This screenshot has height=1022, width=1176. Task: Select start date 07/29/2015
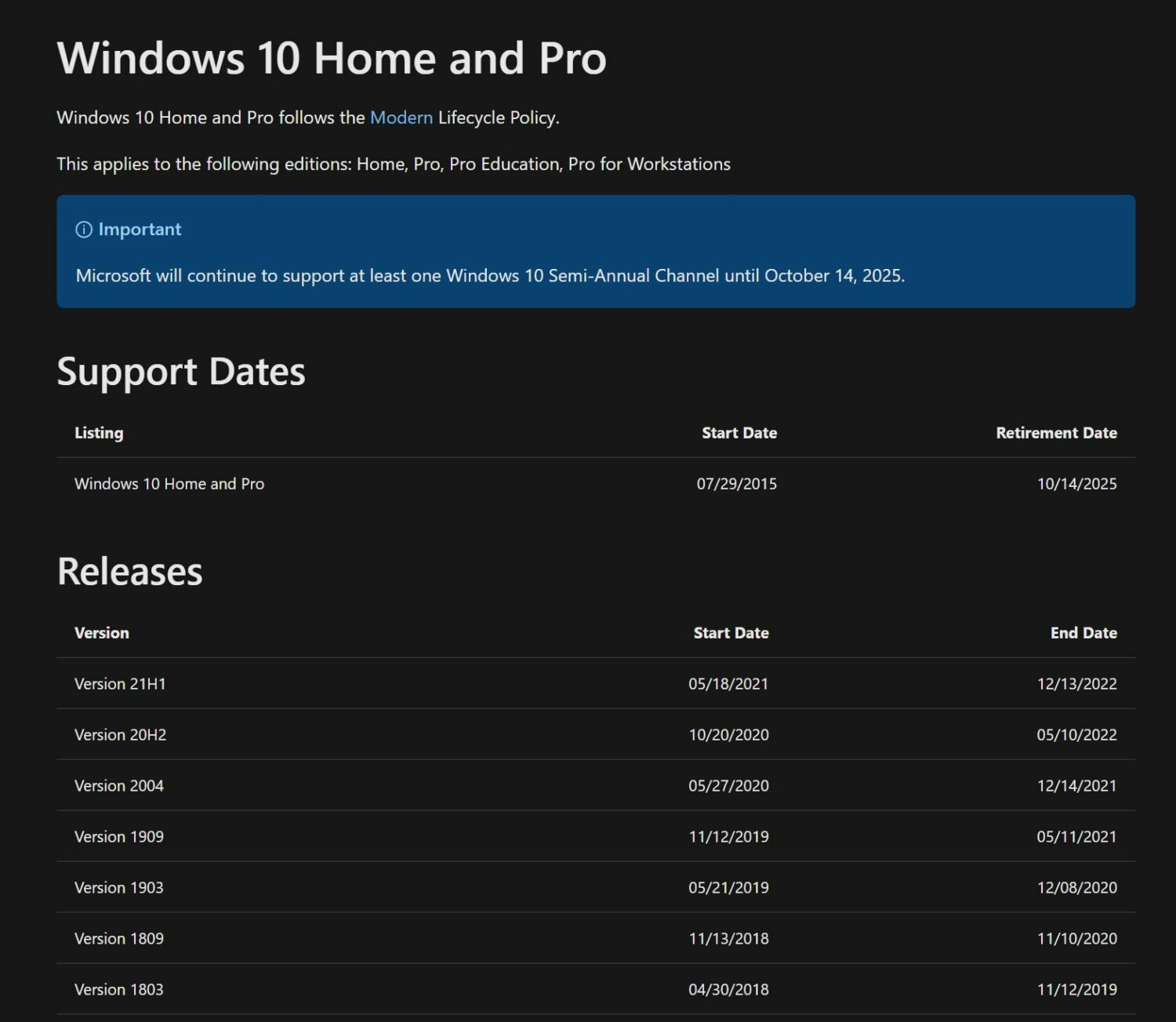tap(737, 484)
